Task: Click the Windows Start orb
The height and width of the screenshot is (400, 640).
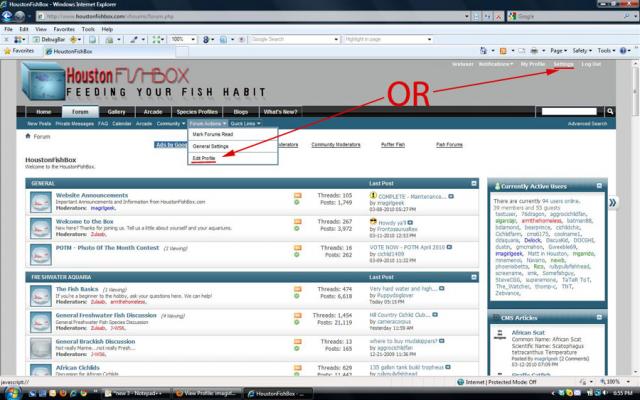Action: tap(12, 393)
